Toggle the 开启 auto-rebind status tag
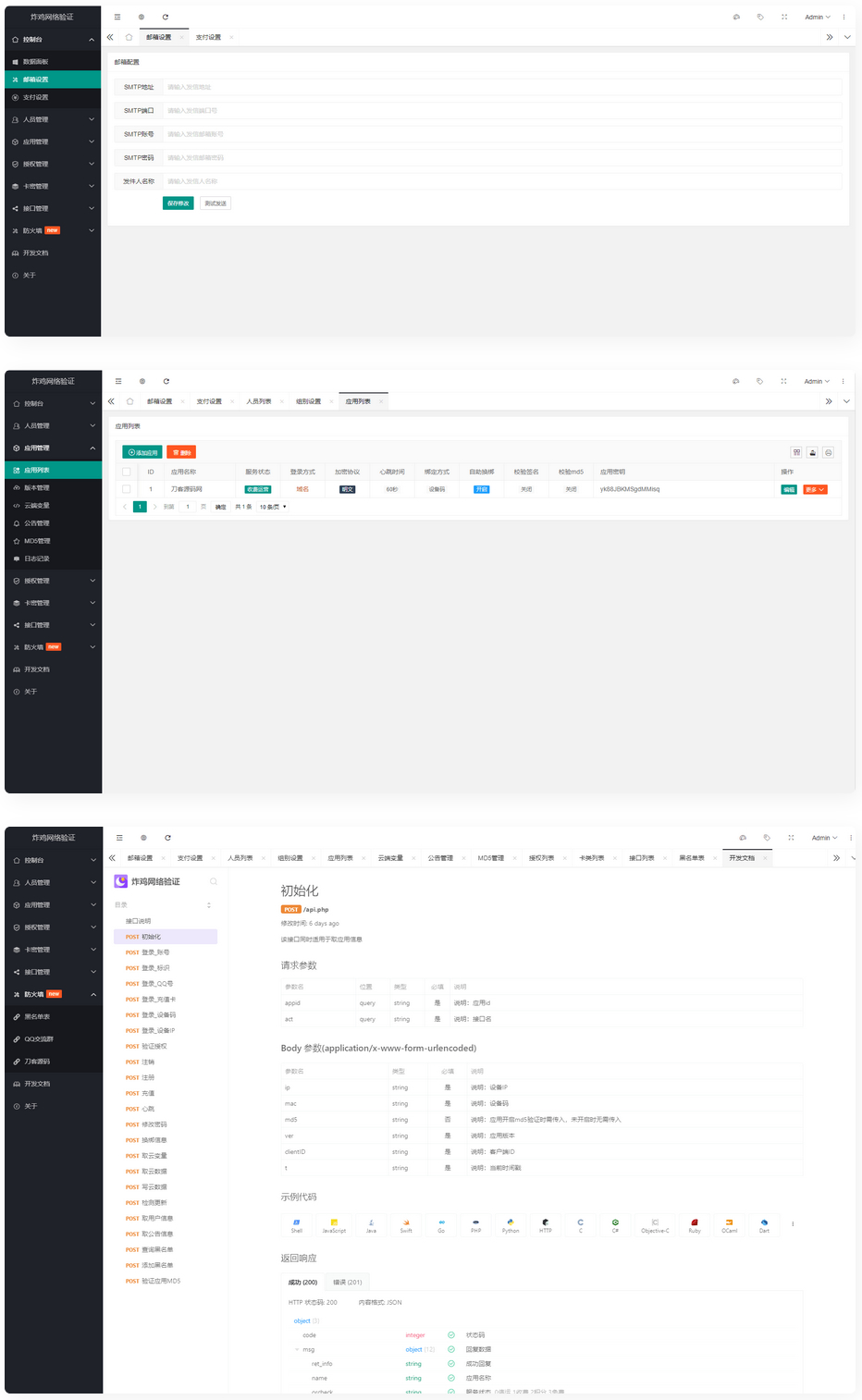The image size is (862, 1400). [481, 488]
